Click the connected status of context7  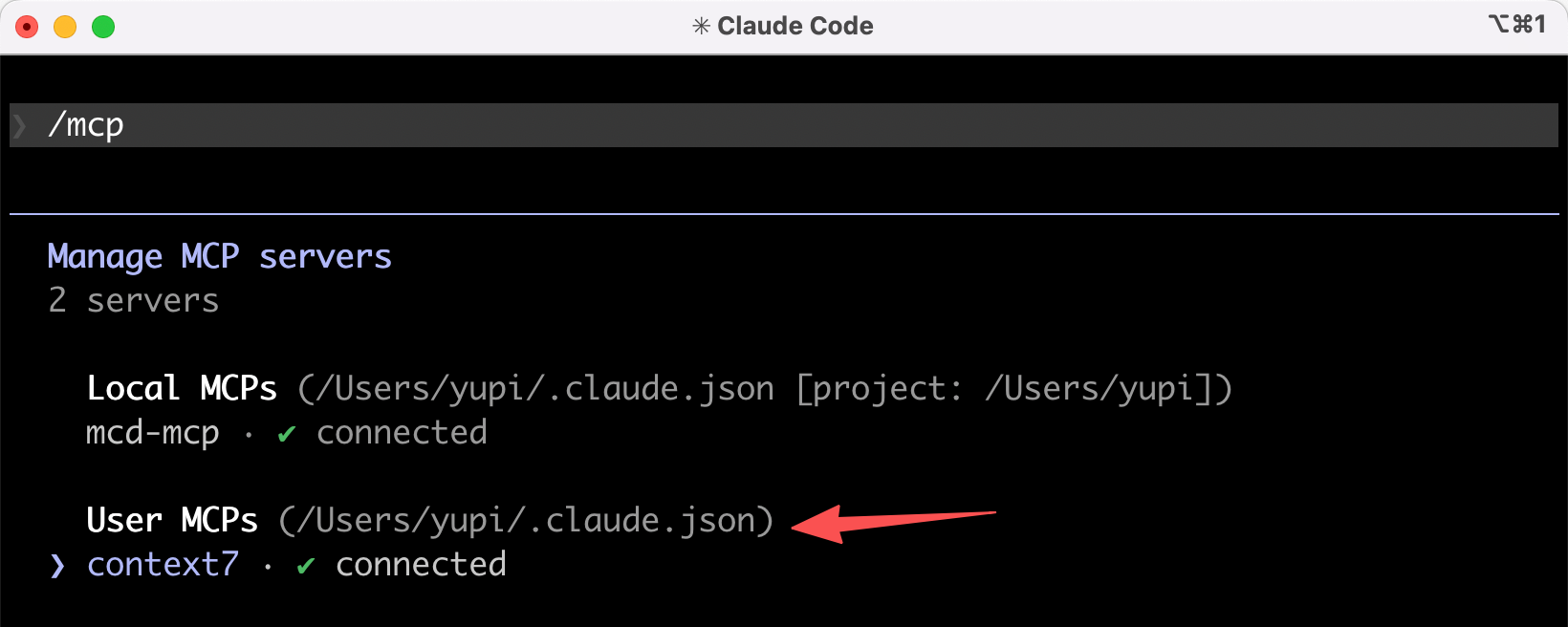pyautogui.click(x=421, y=565)
